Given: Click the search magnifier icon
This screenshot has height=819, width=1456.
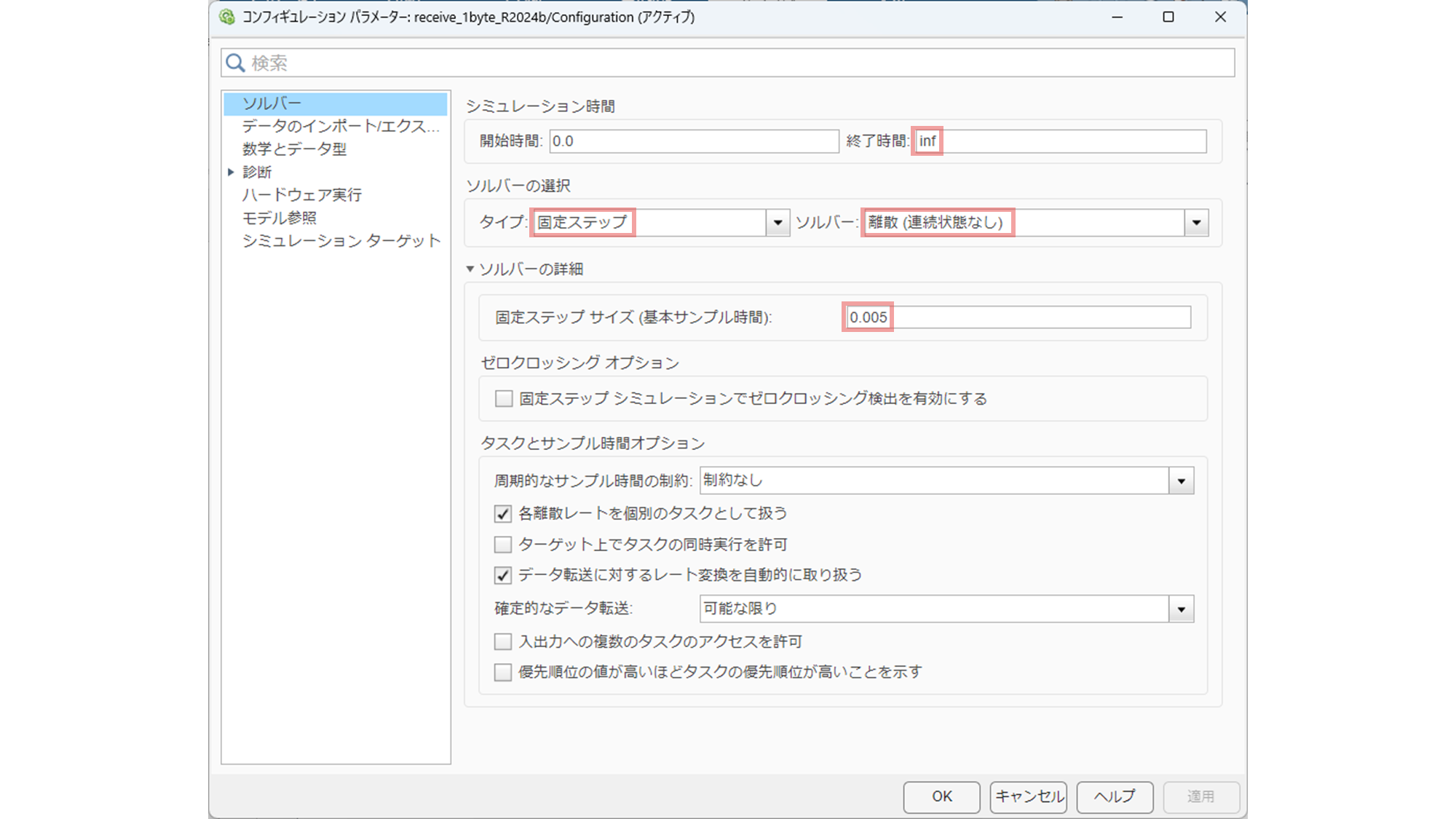Looking at the screenshot, I should coord(234,63).
